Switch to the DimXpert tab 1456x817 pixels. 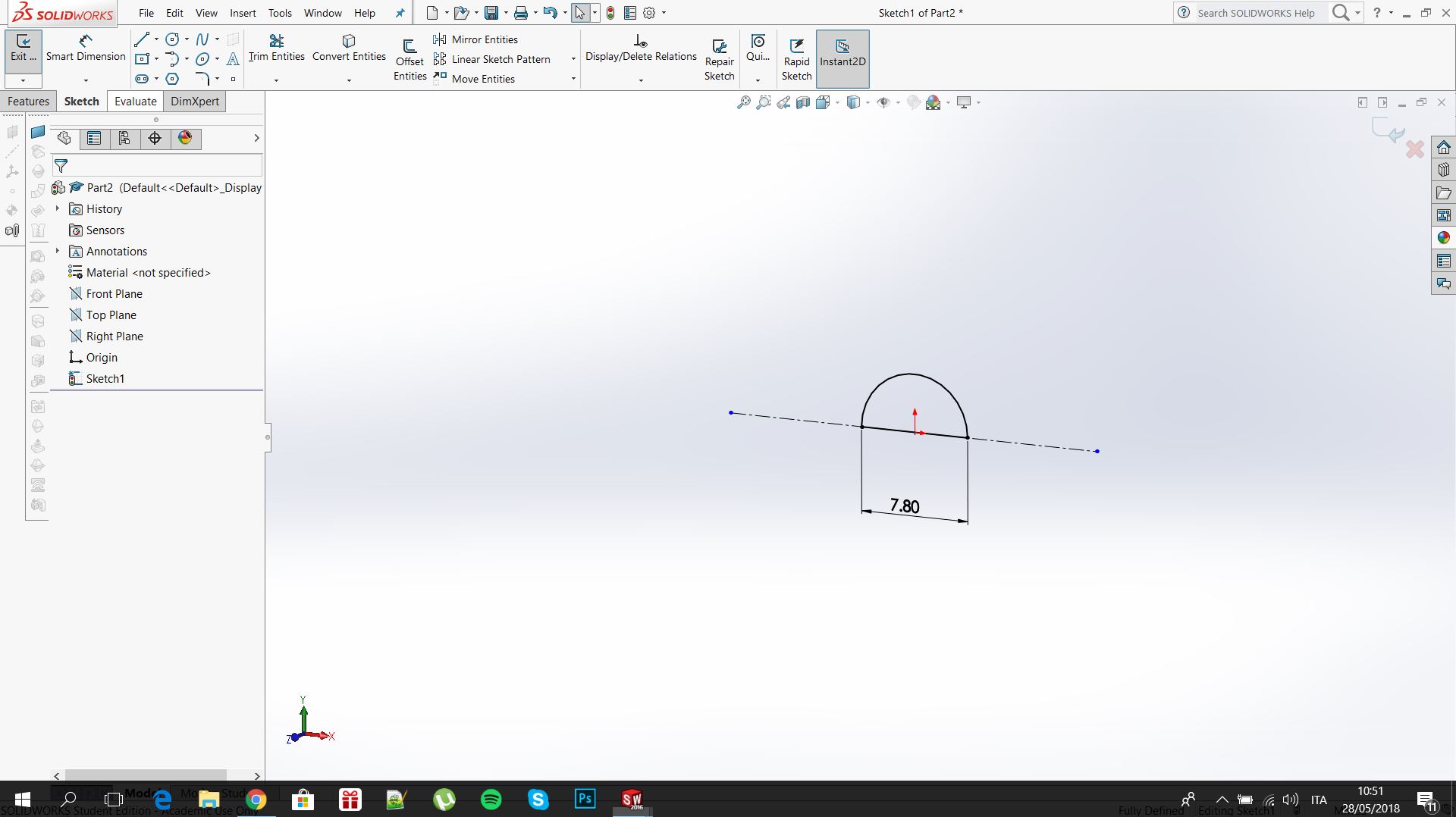(195, 102)
